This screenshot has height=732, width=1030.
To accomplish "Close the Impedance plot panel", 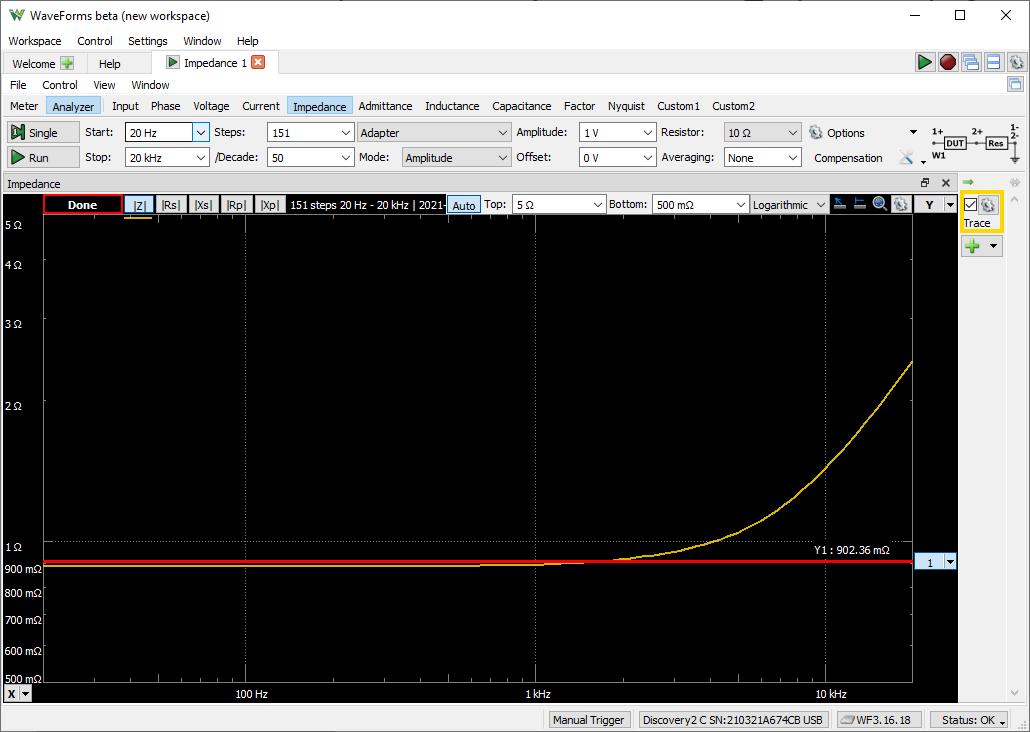I will pos(946,183).
